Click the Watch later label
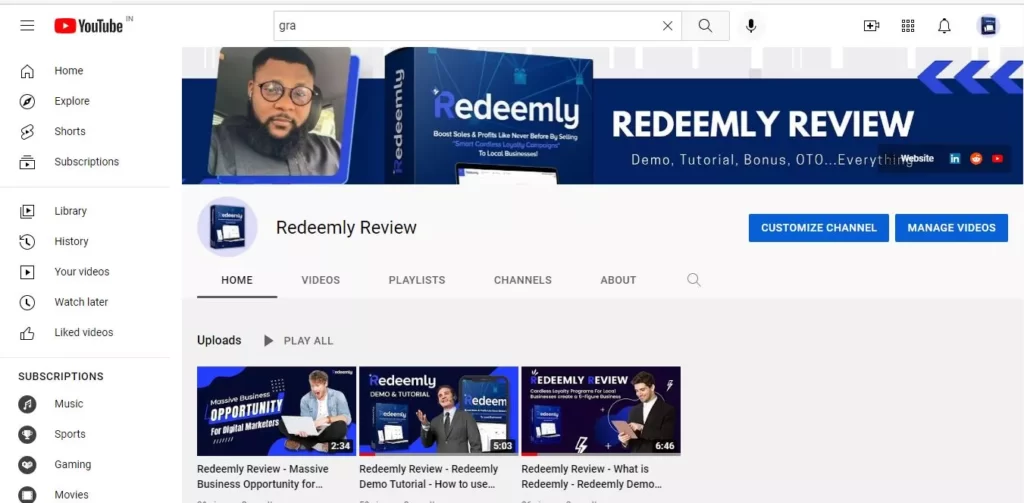The height and width of the screenshot is (503, 1024). [81, 302]
